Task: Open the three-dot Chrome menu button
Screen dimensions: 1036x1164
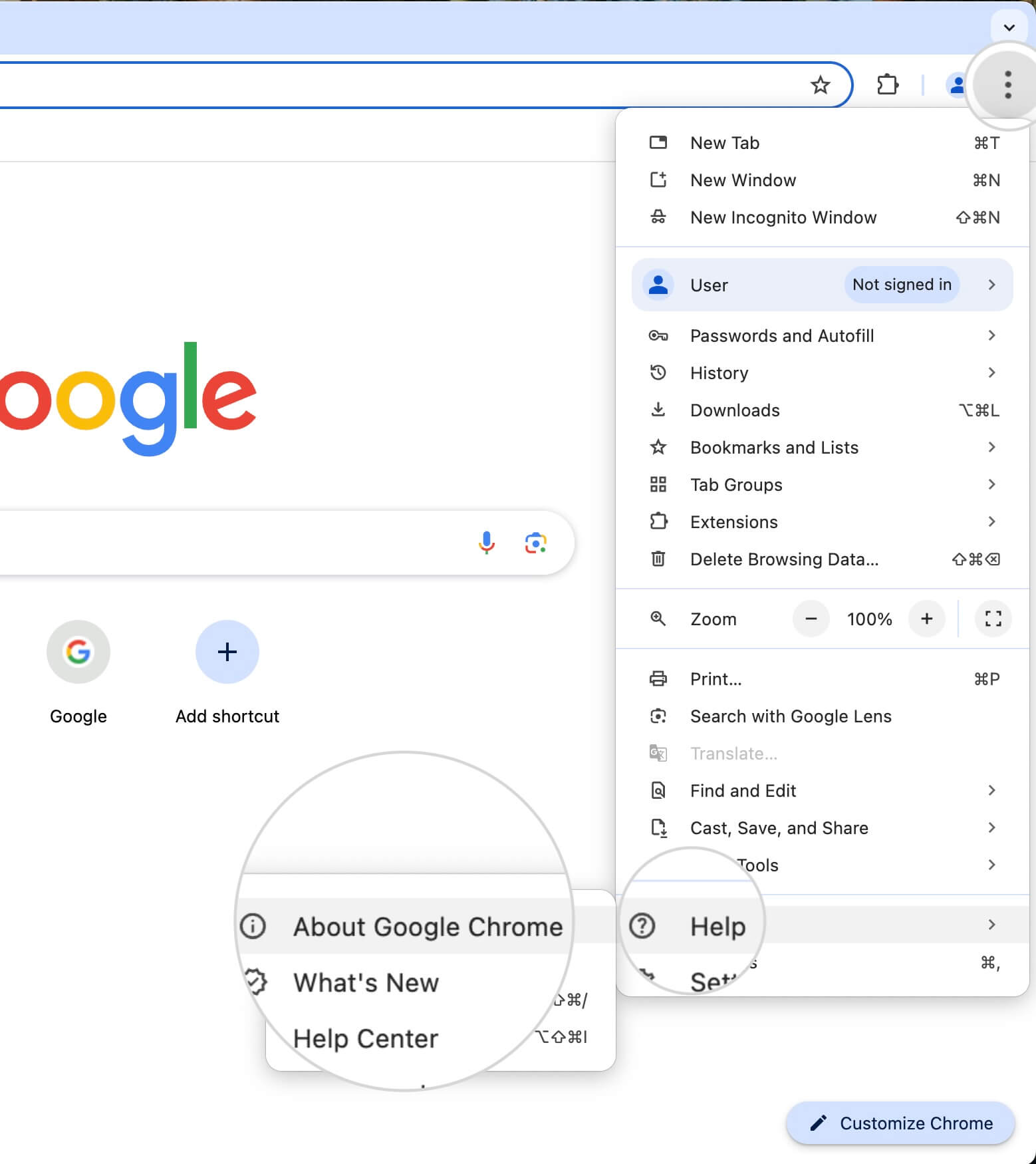Action: [x=1008, y=84]
